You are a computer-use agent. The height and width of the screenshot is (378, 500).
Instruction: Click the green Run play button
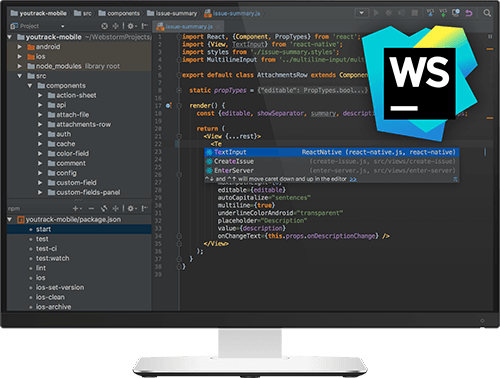pos(376,13)
